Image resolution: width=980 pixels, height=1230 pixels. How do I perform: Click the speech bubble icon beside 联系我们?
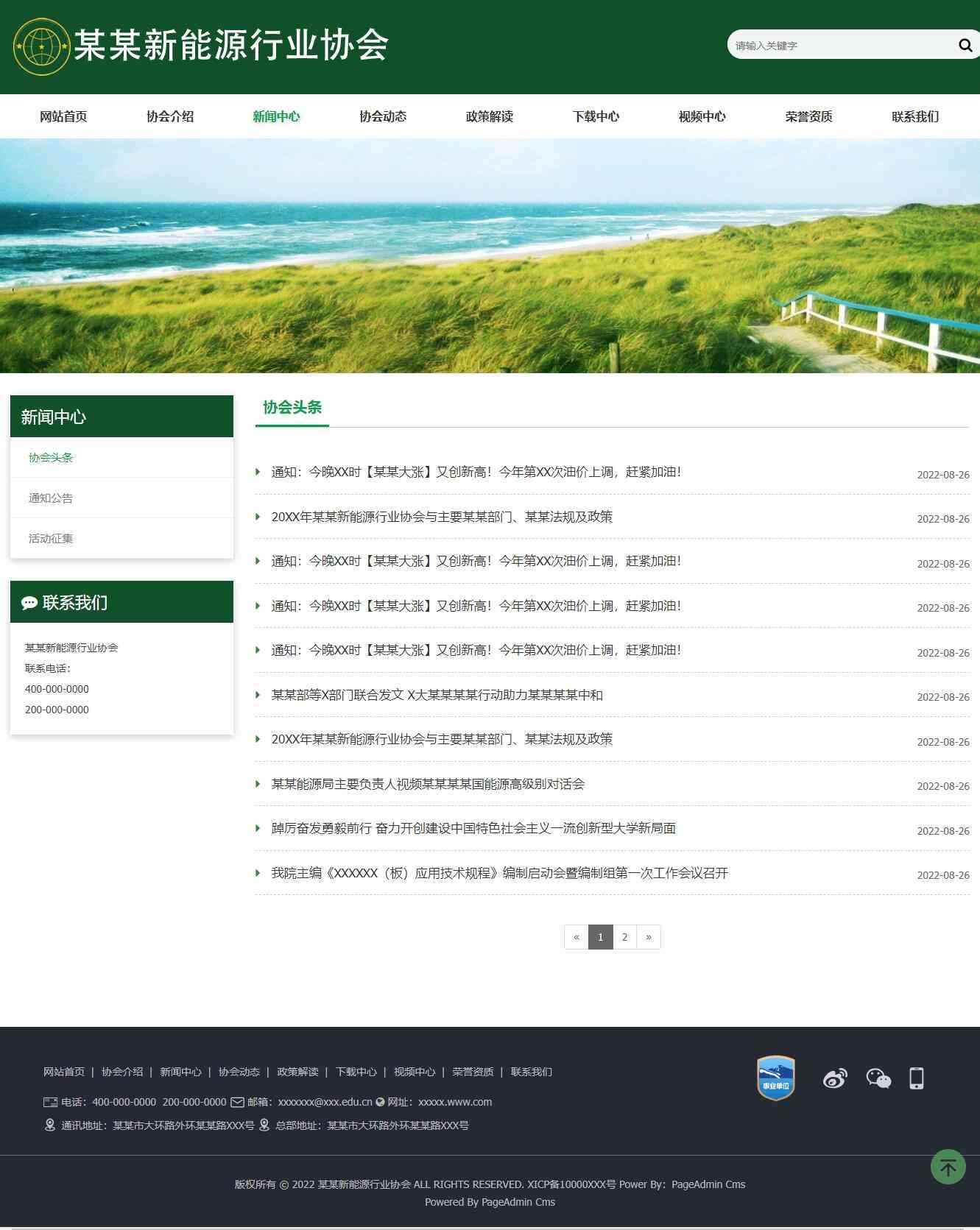(29, 603)
